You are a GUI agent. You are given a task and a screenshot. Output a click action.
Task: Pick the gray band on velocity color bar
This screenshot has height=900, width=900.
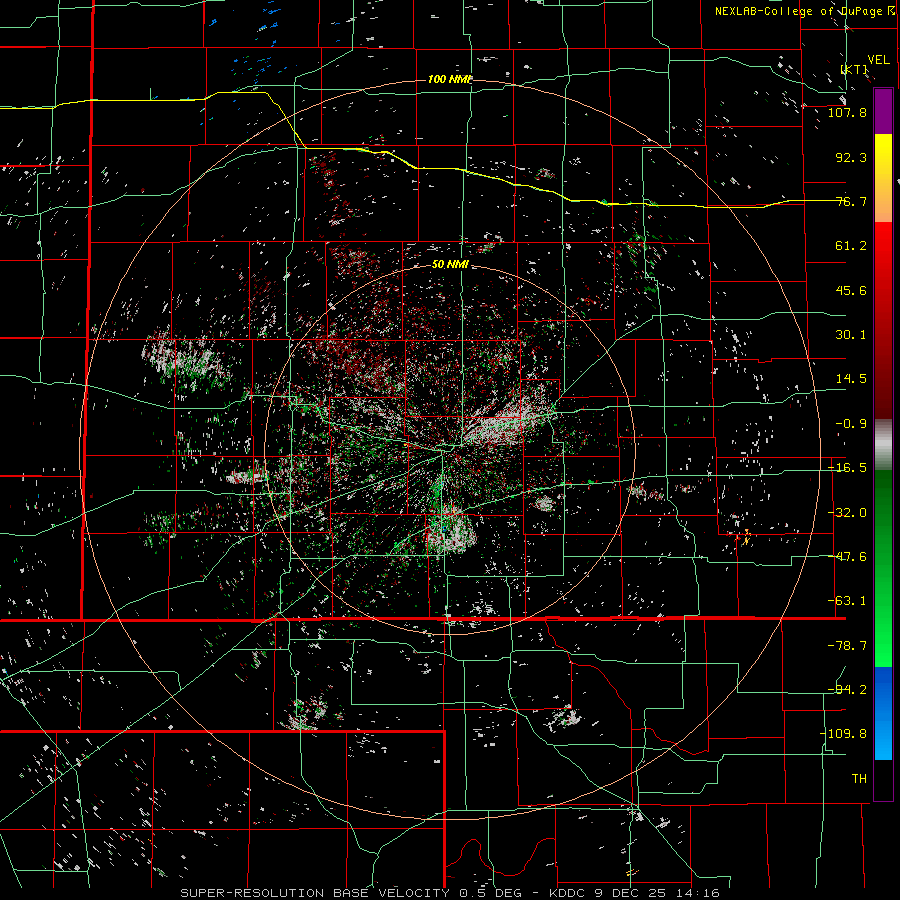point(883,445)
